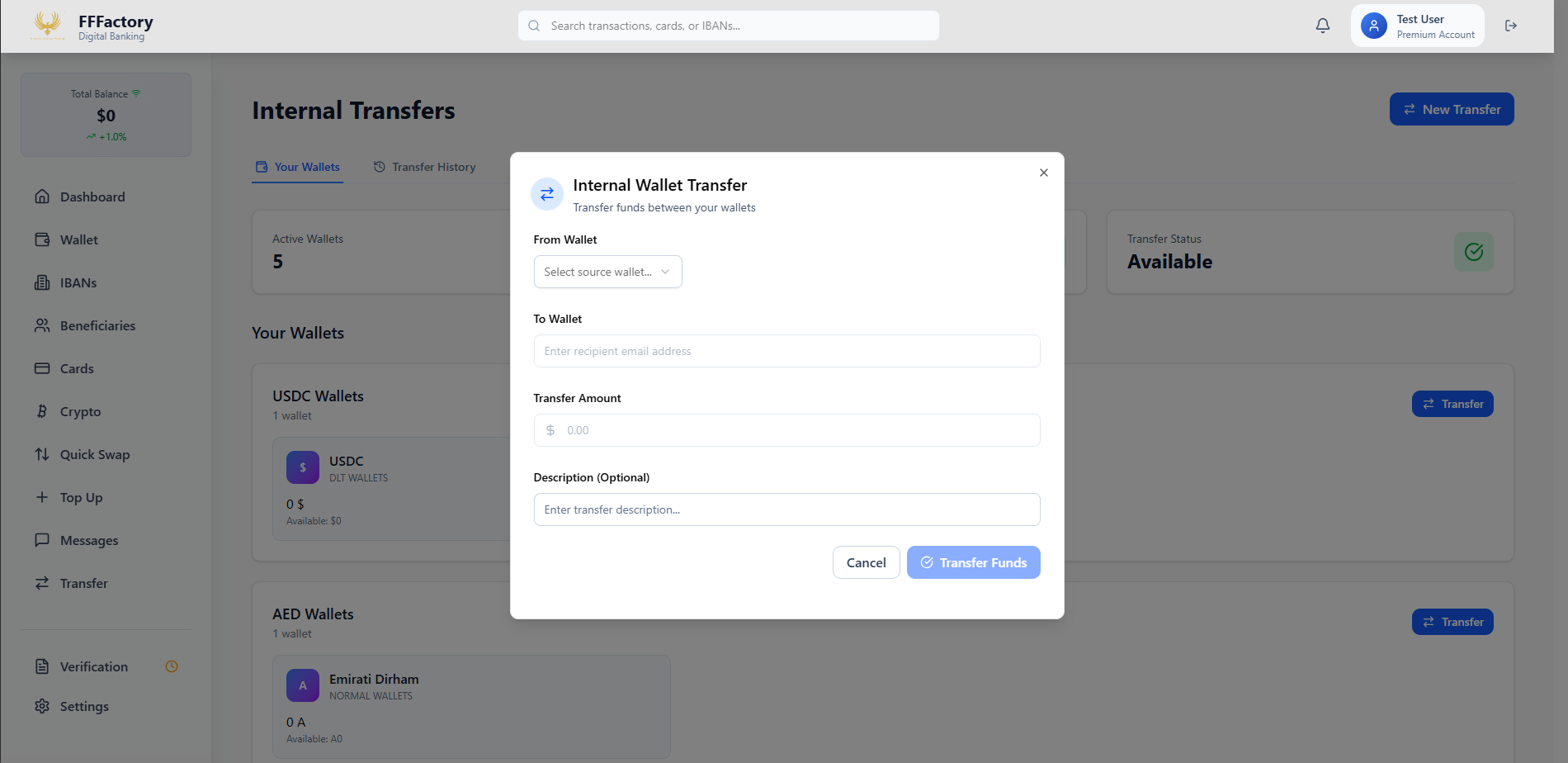Click the notification bell icon
This screenshot has height=763, width=1568.
tap(1322, 26)
